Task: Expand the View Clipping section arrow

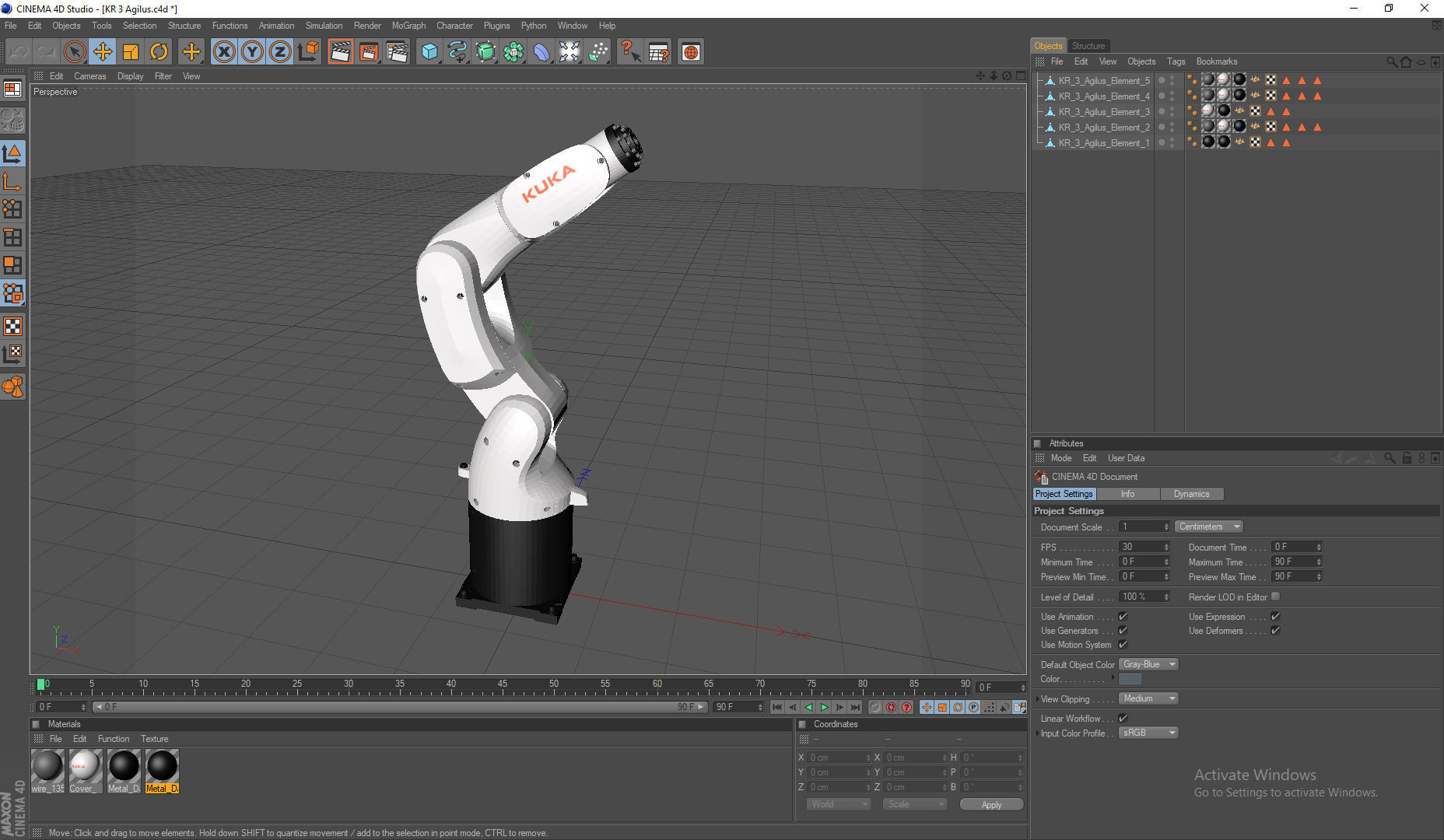Action: point(1037,699)
